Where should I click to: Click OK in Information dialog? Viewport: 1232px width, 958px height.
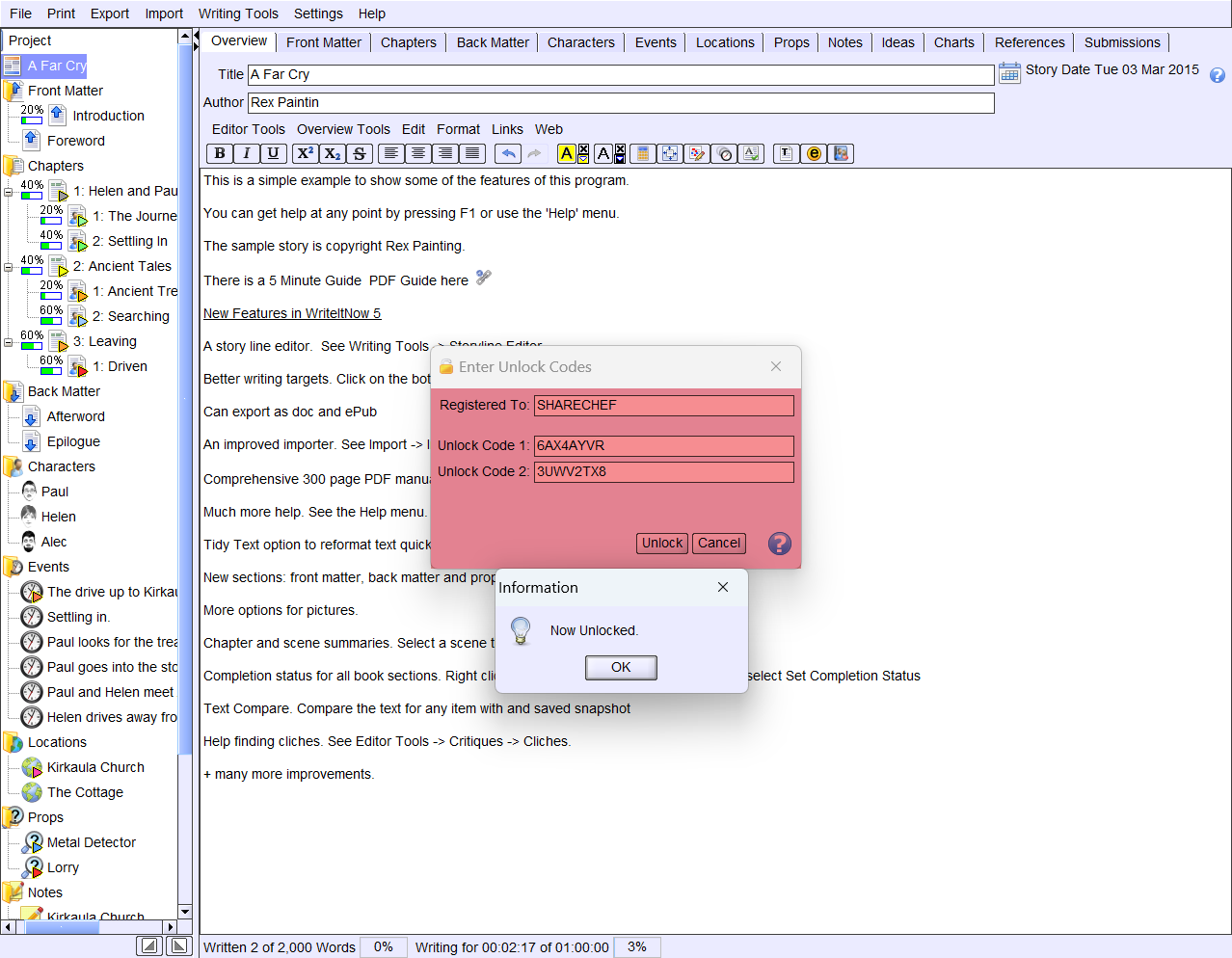(x=621, y=667)
